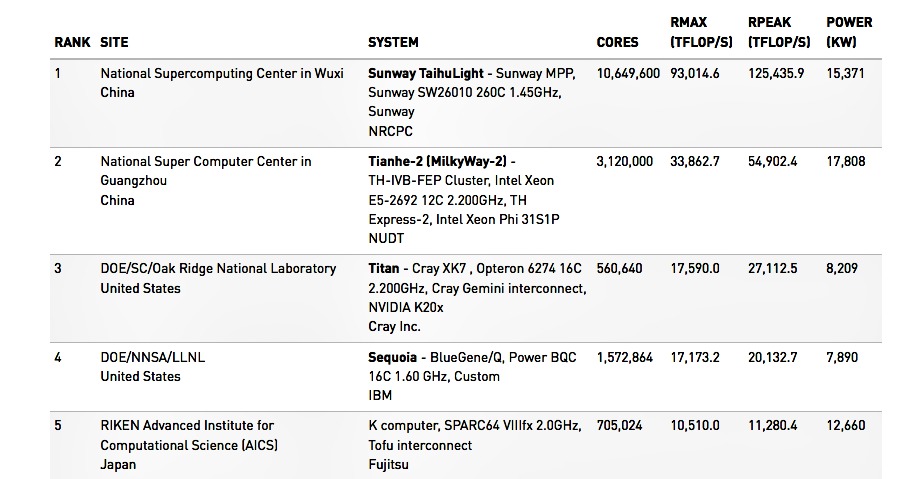Select the 17,808 power value

pyautogui.click(x=846, y=161)
